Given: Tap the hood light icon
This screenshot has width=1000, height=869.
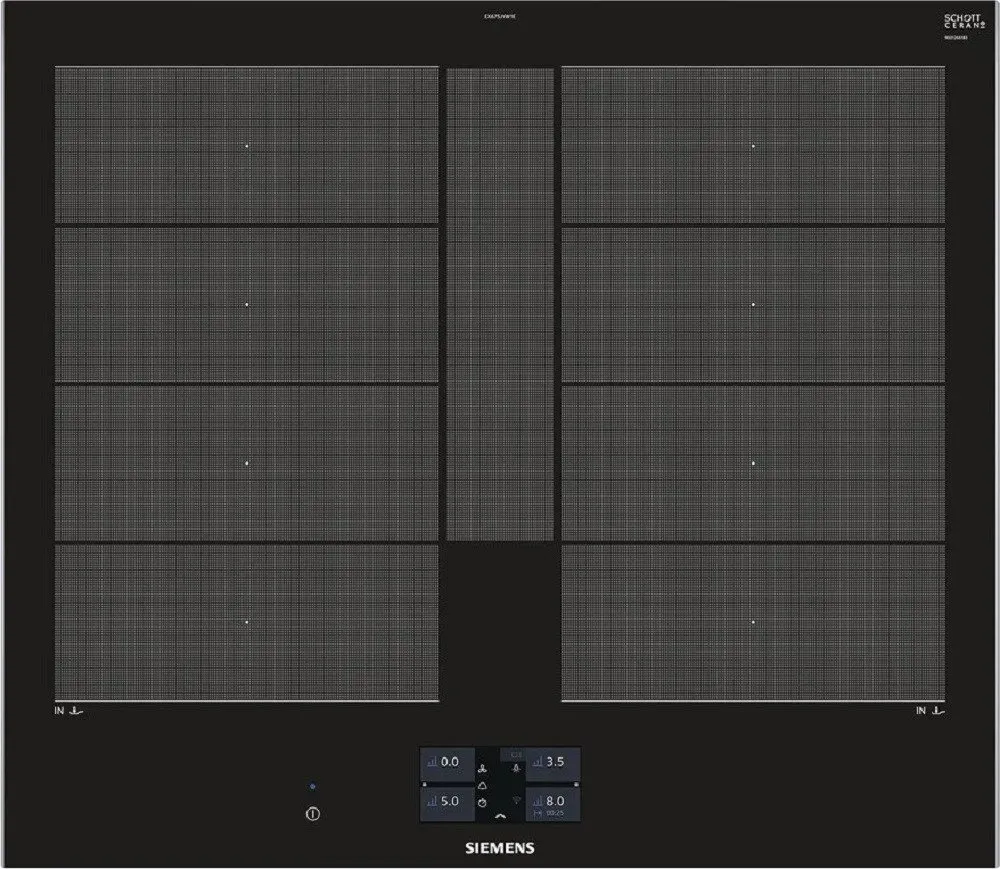Looking at the screenshot, I should point(516,769).
